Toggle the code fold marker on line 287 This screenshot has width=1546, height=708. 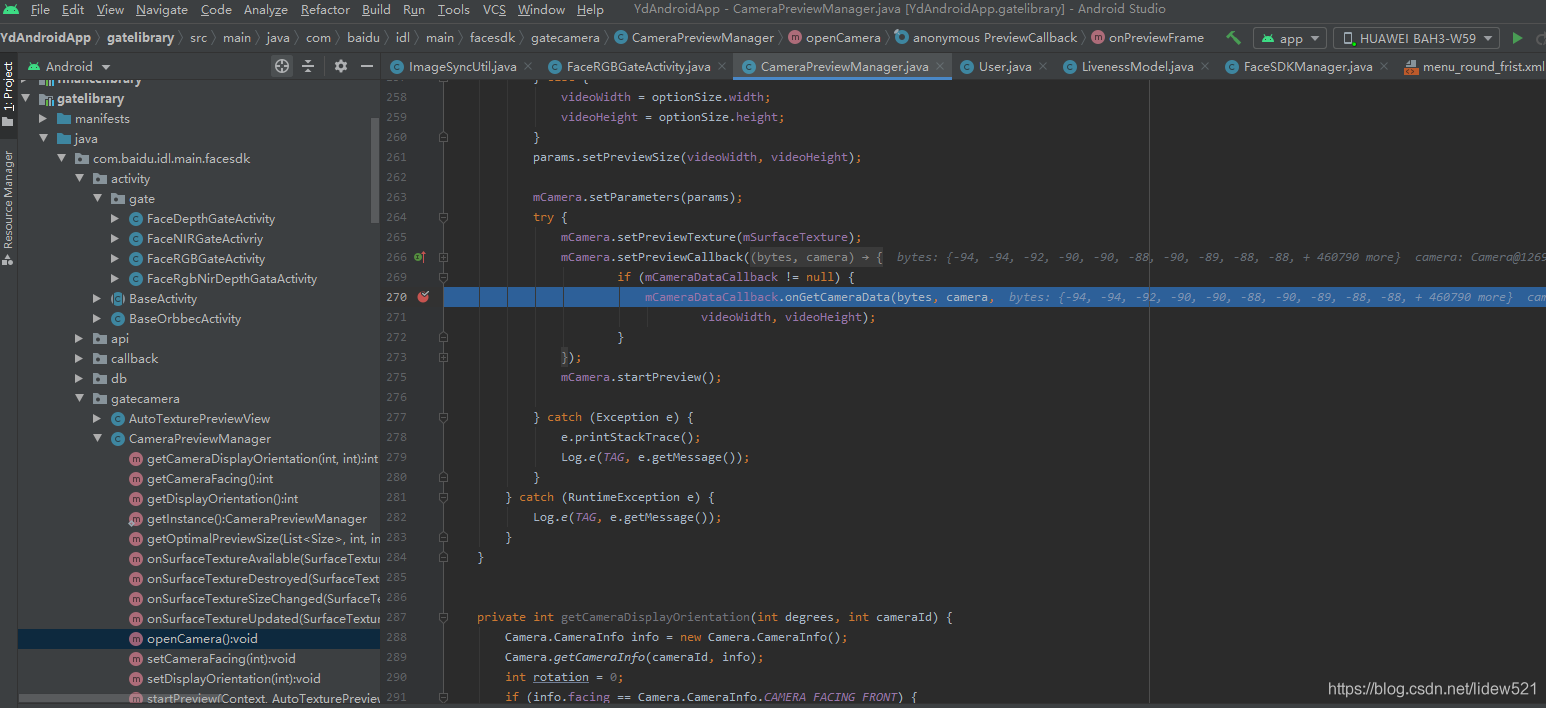click(443, 617)
